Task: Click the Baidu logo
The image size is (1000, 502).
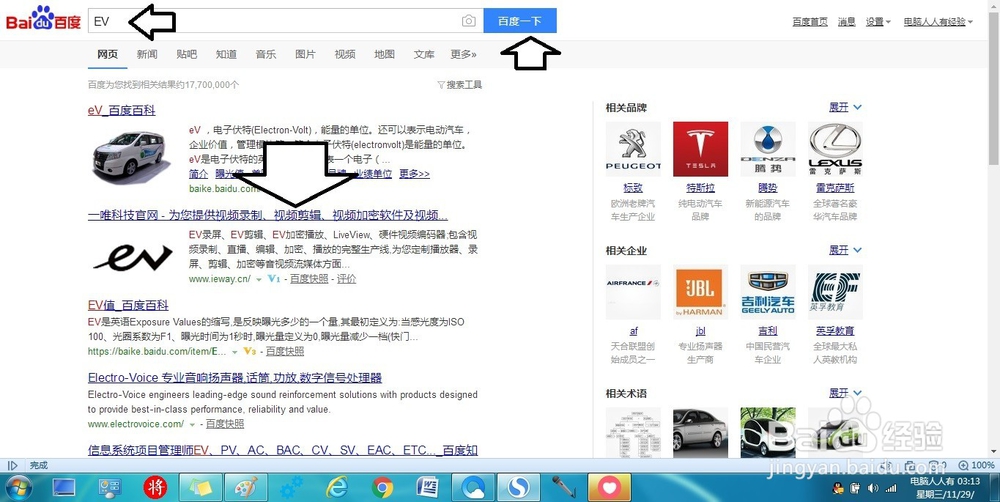Action: [x=43, y=19]
